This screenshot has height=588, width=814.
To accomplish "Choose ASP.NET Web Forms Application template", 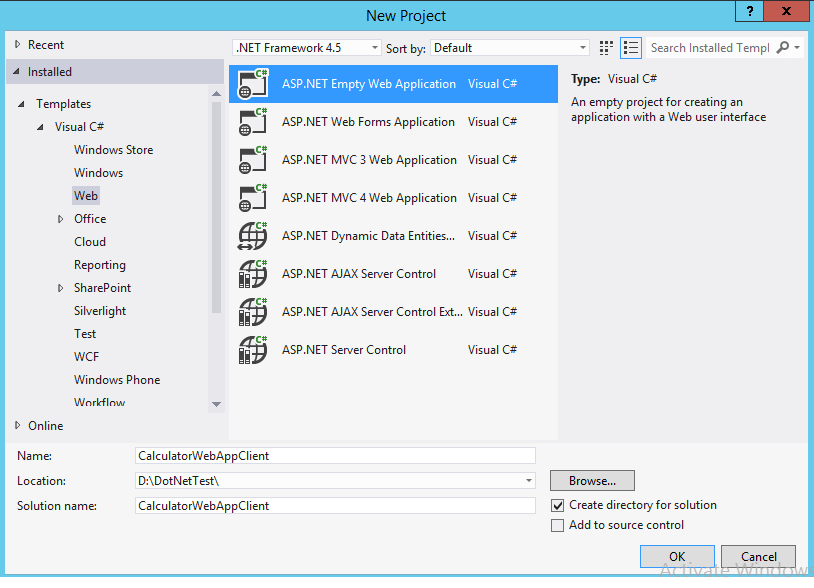I will (x=368, y=122).
